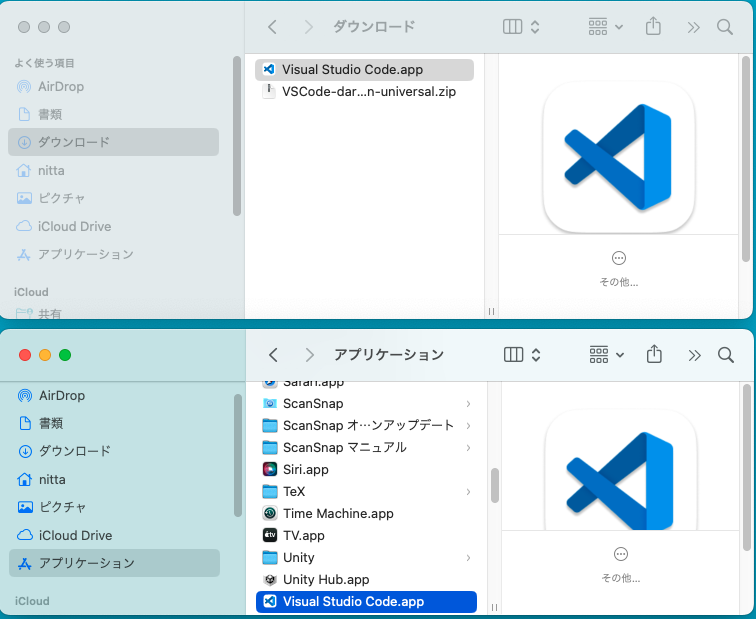Select Unity Hub.app in the list

pos(326,579)
